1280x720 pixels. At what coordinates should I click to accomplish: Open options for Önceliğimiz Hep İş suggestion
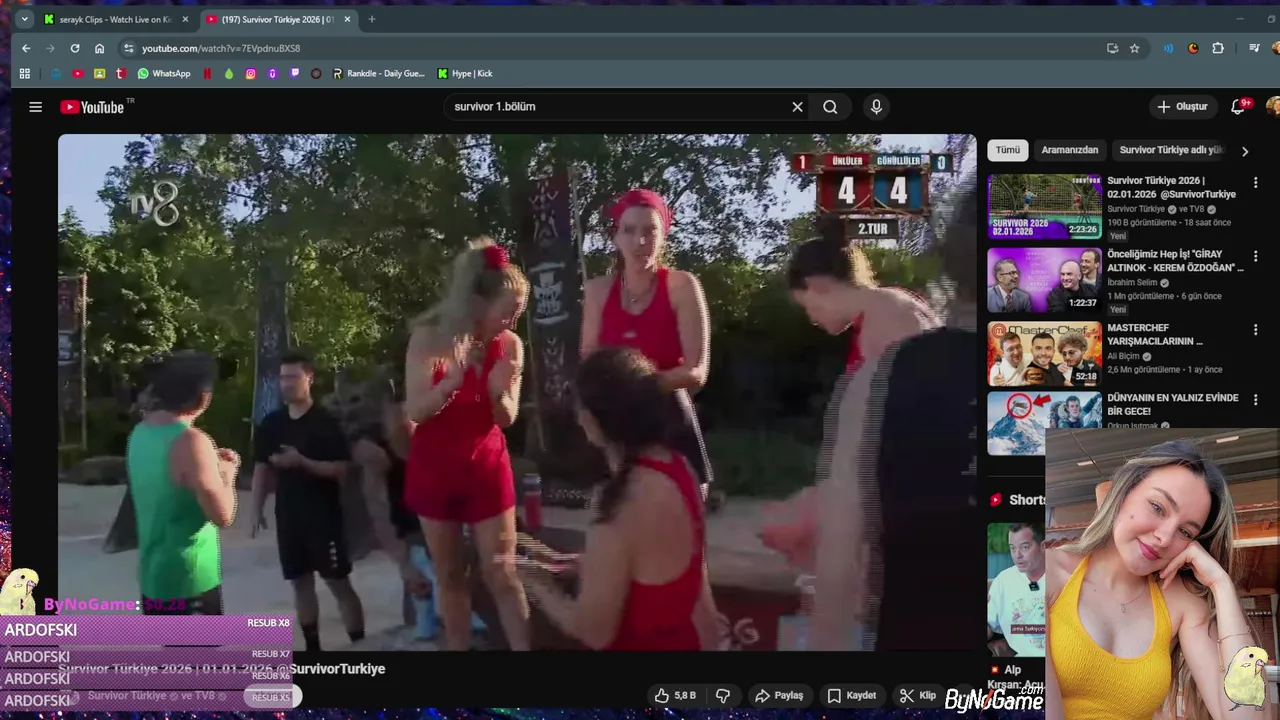pyautogui.click(x=1256, y=257)
